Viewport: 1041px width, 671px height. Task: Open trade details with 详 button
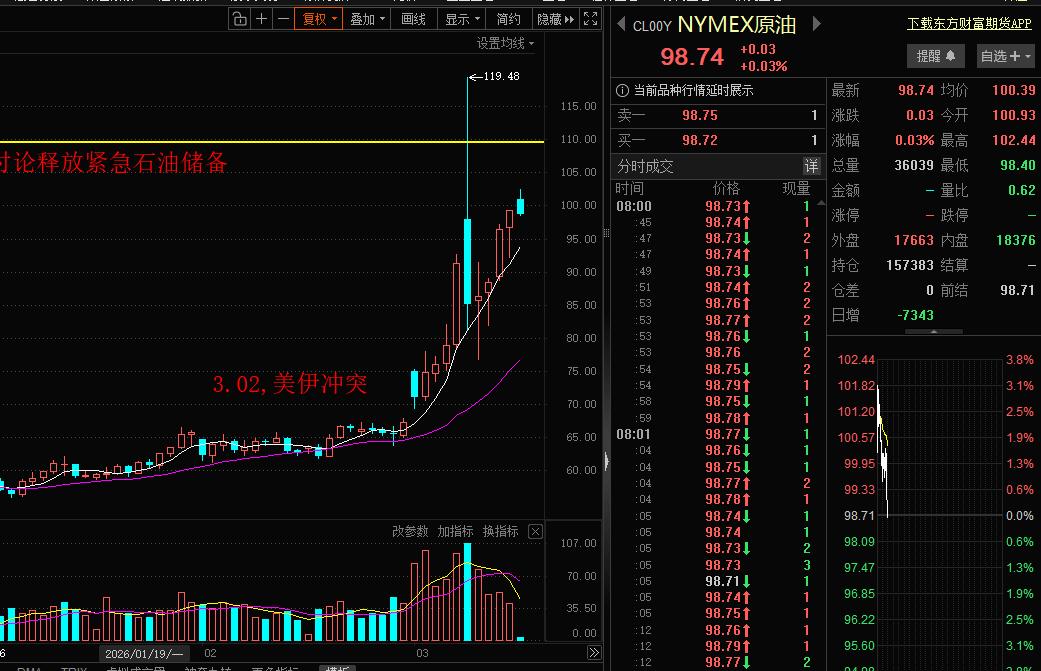811,166
